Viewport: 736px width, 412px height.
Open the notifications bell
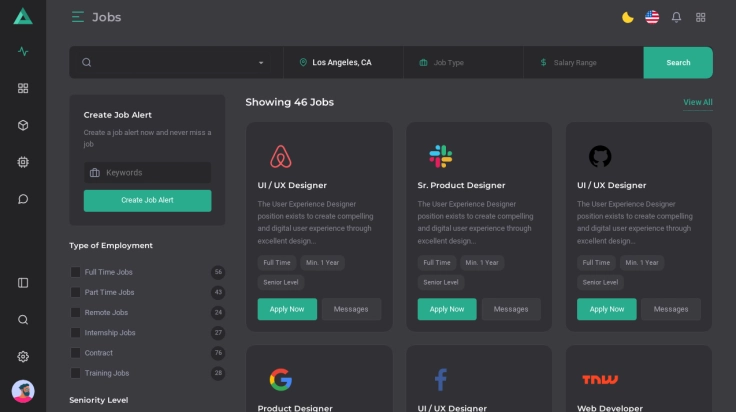pyautogui.click(x=676, y=17)
